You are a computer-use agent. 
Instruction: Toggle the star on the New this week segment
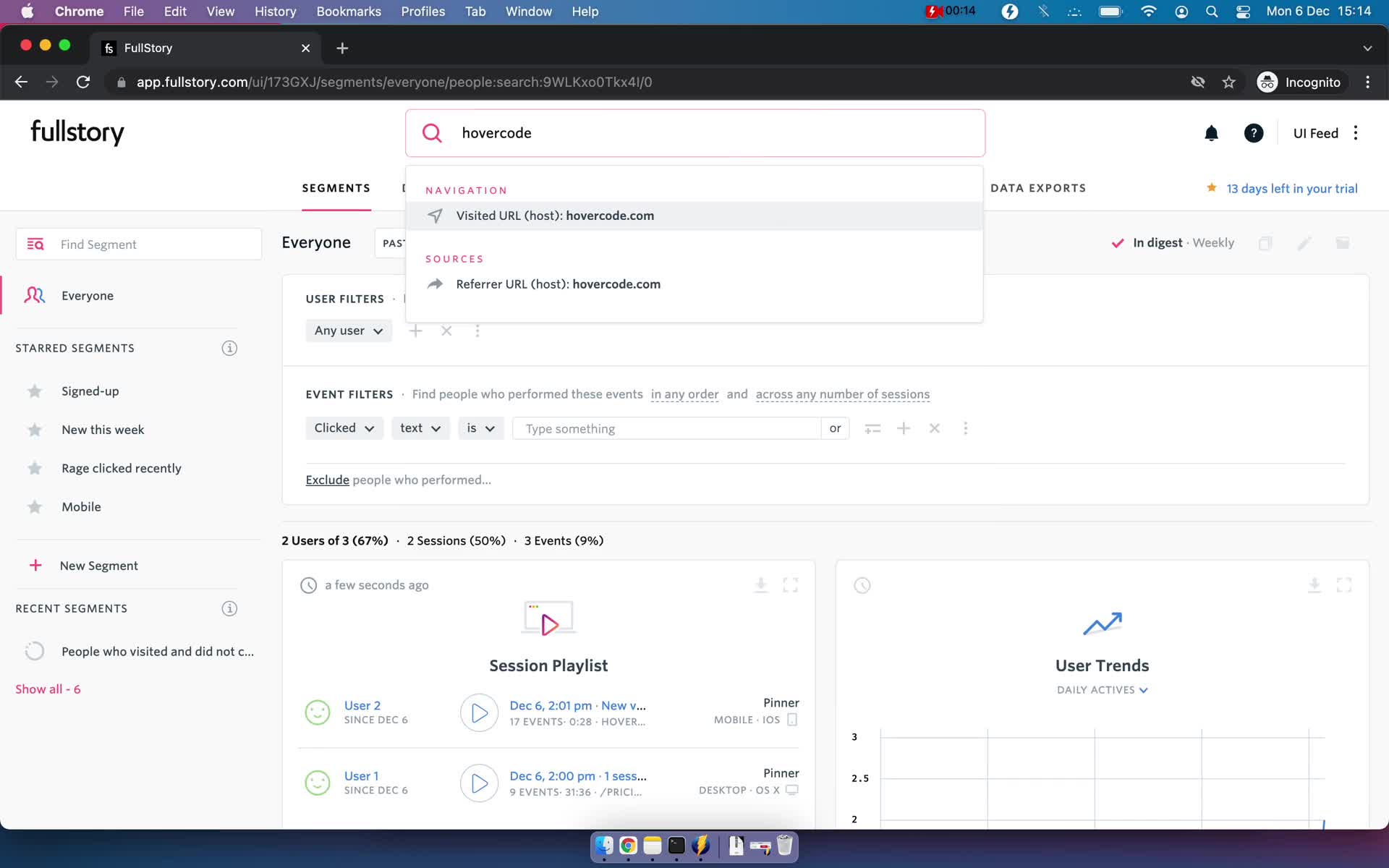[35, 430]
